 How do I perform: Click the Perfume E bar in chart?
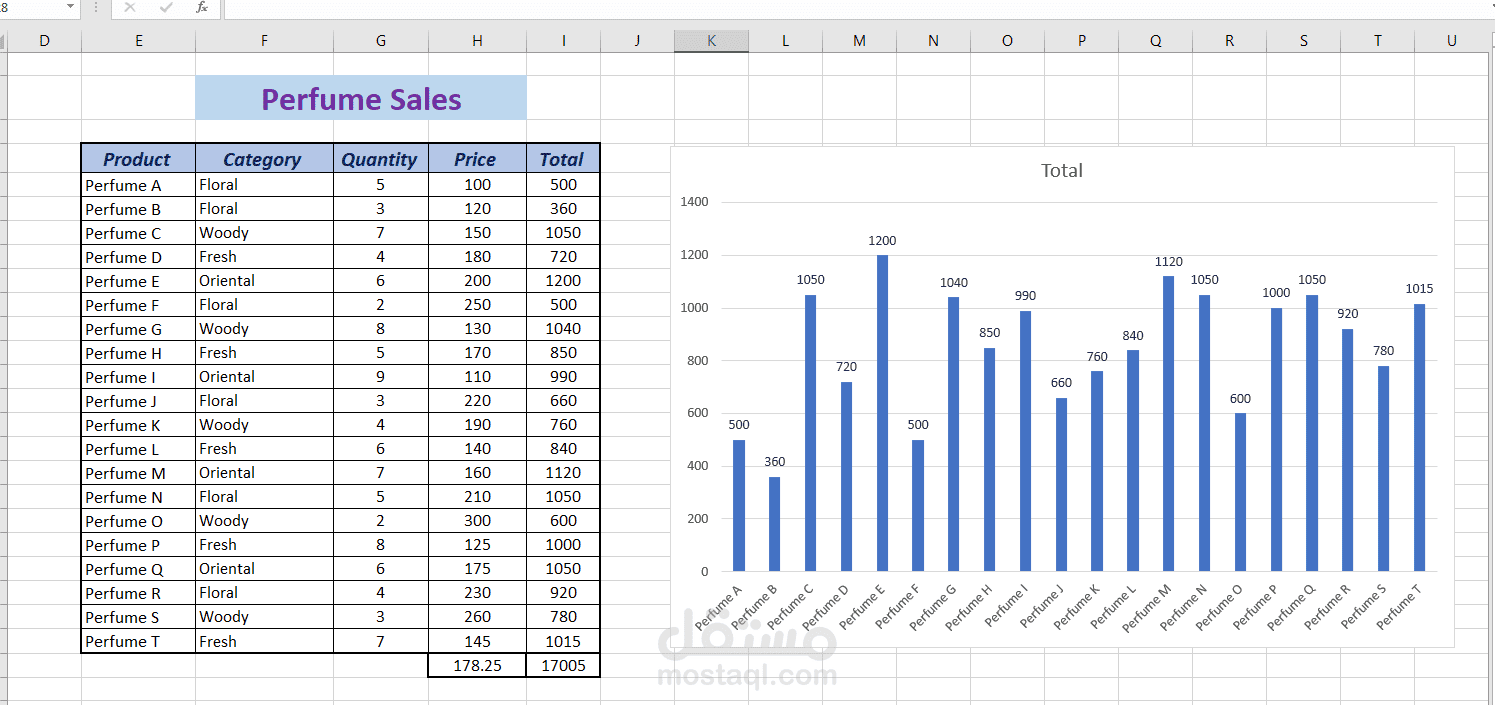point(882,413)
